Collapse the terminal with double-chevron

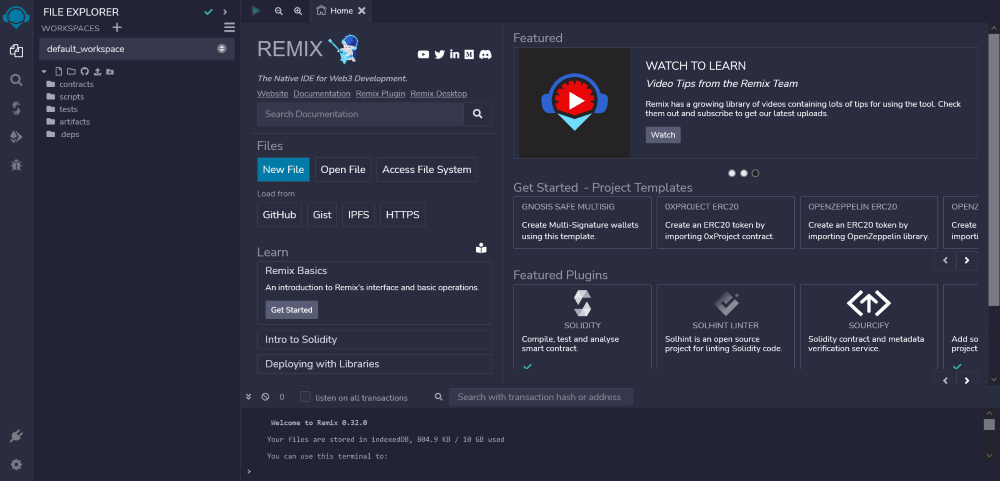click(249, 397)
